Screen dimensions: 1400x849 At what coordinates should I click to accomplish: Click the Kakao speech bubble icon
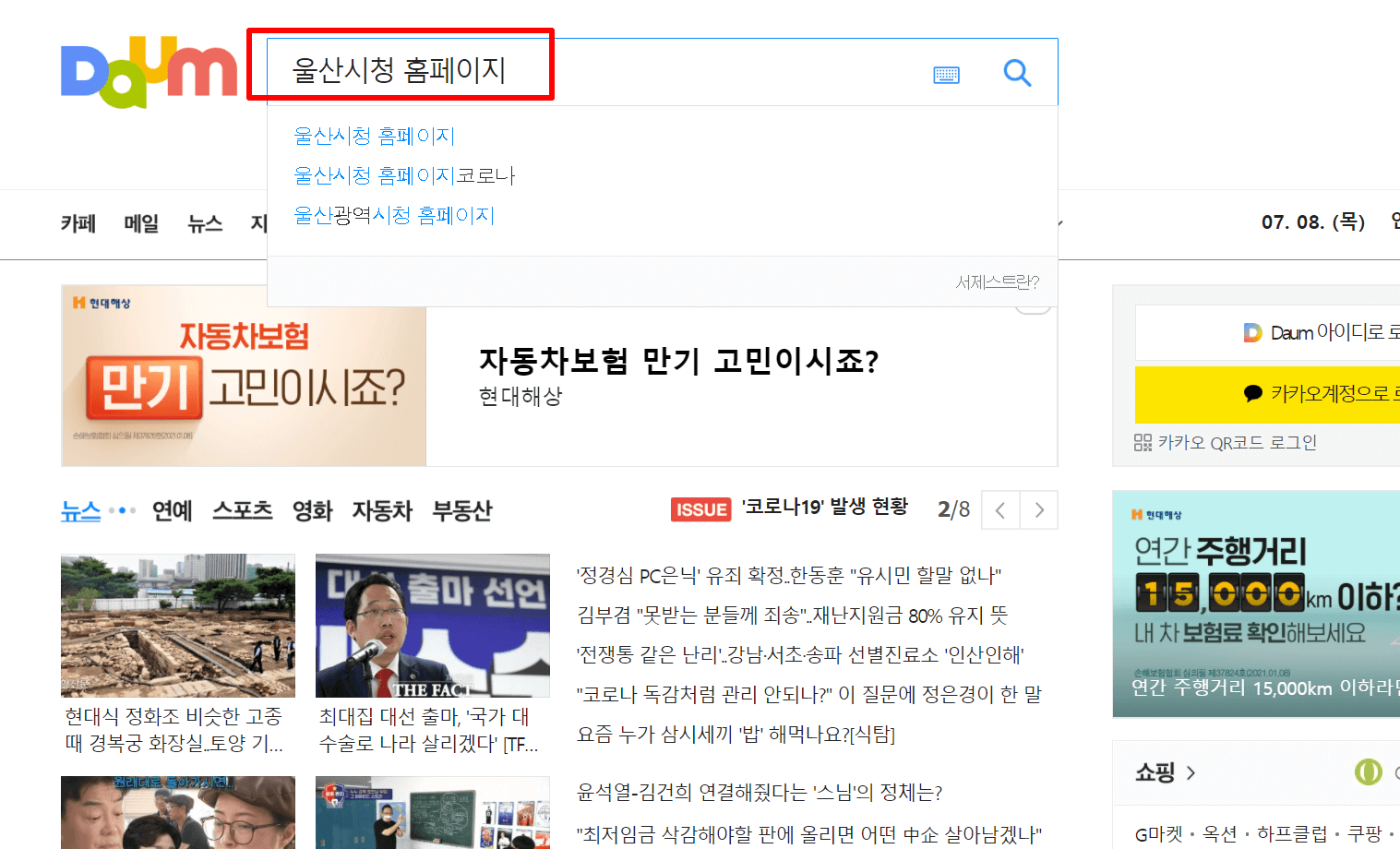click(x=1252, y=393)
